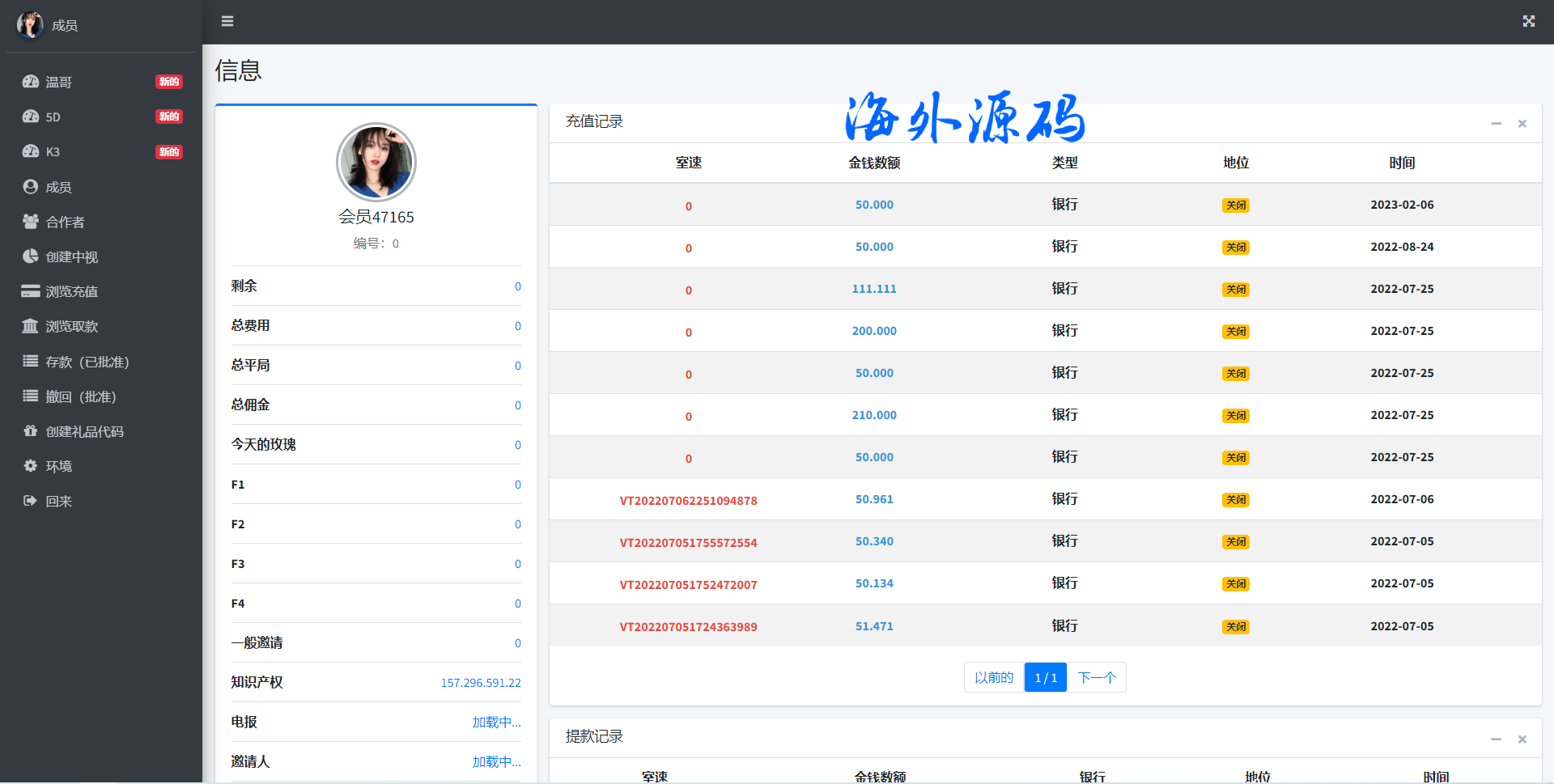This screenshot has width=1554, height=784.
Task: Click the 环境 settings gear icon
Action: pyautogui.click(x=31, y=466)
